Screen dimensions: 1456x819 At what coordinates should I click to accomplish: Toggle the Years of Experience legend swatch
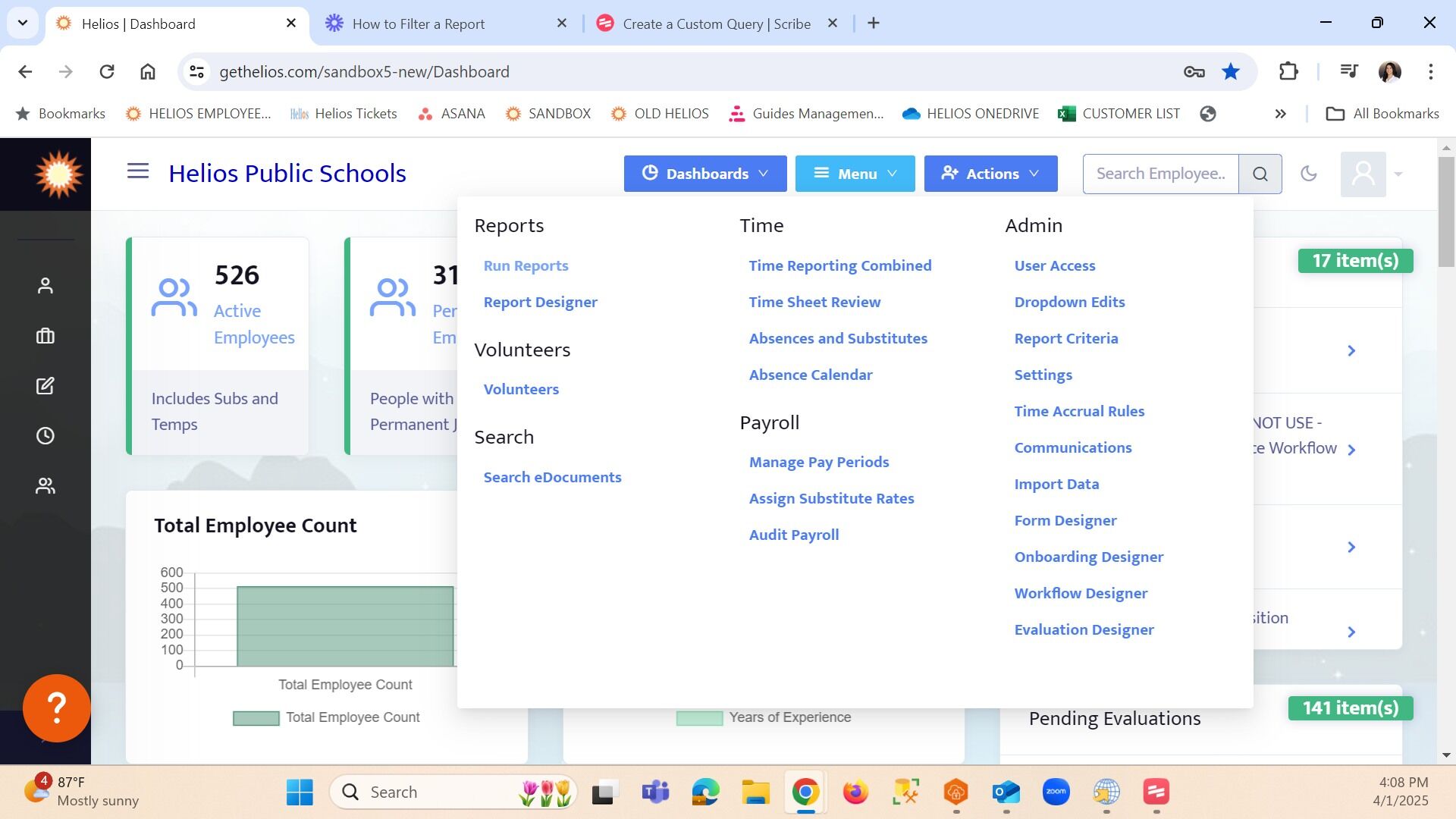698,718
